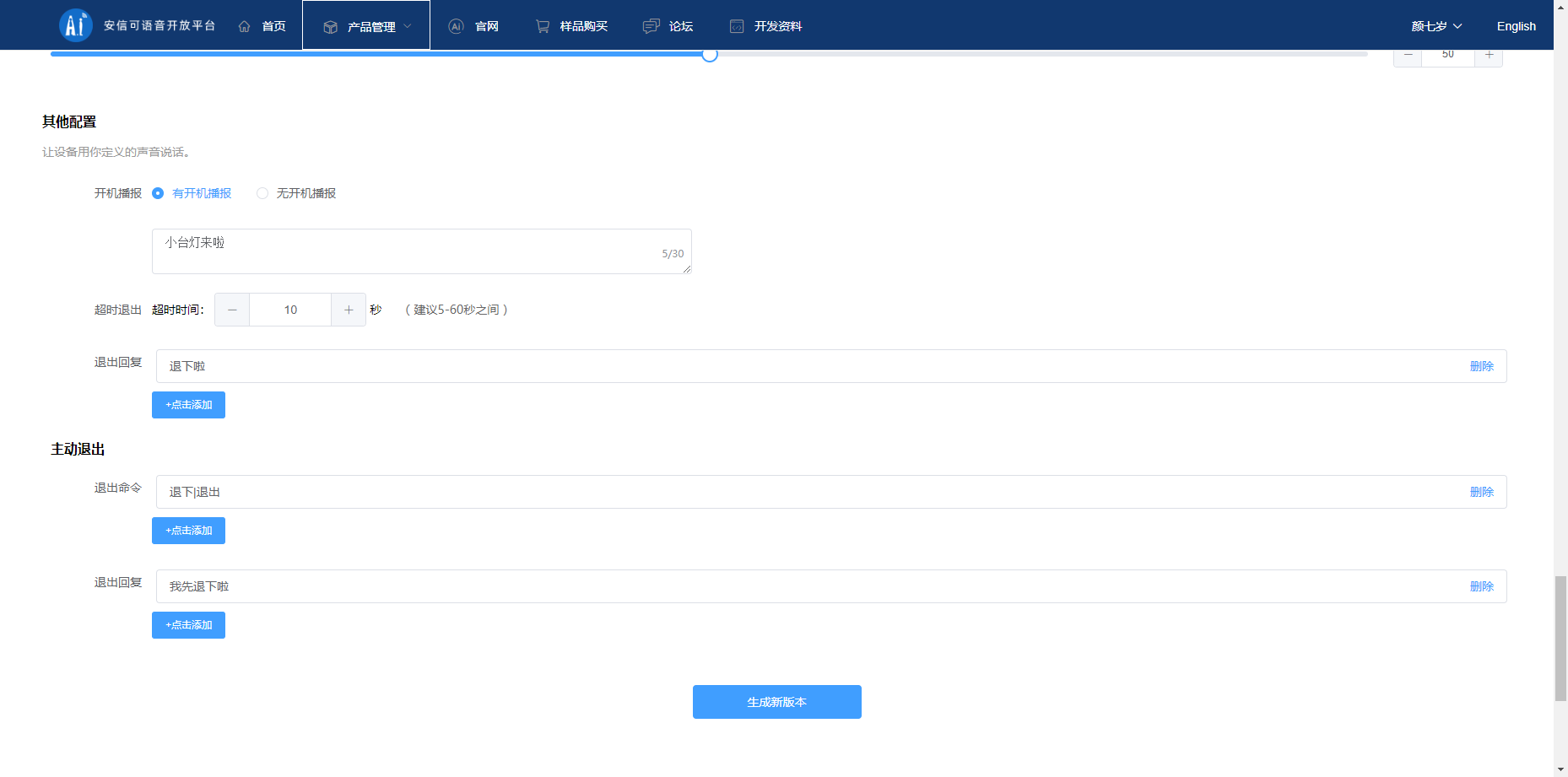Increase timeout with the plus button

point(349,310)
